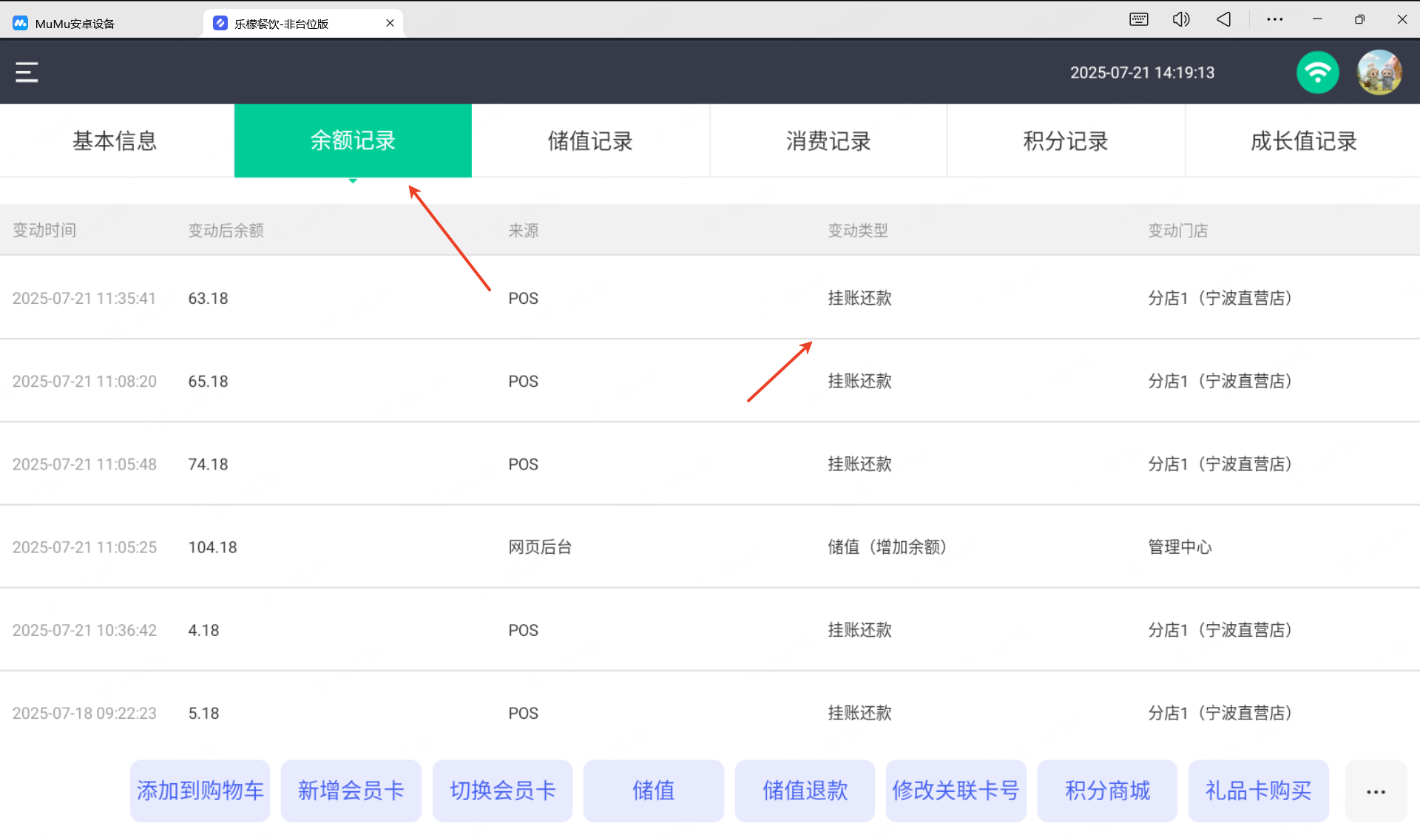Expand more actions with the ellipsis button
The height and width of the screenshot is (840, 1420).
click(x=1376, y=791)
